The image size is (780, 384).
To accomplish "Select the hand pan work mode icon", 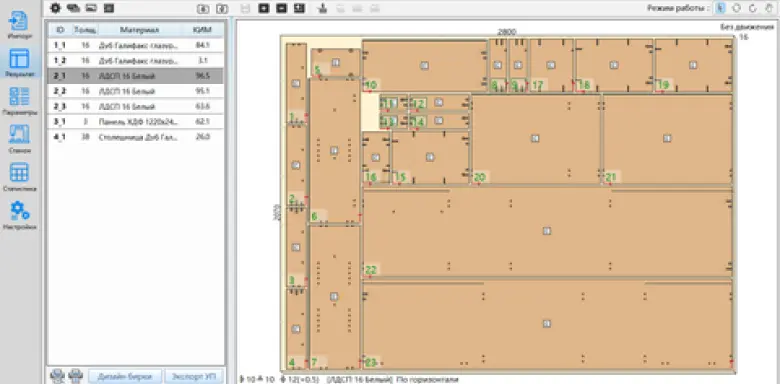I will 769,8.
